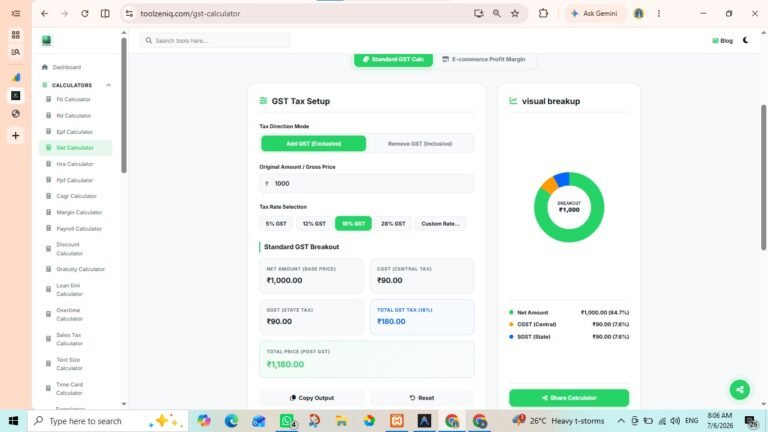Screen dimensions: 768x432
Task: Open Epf Calculator in sidebar
Action: [74, 132]
